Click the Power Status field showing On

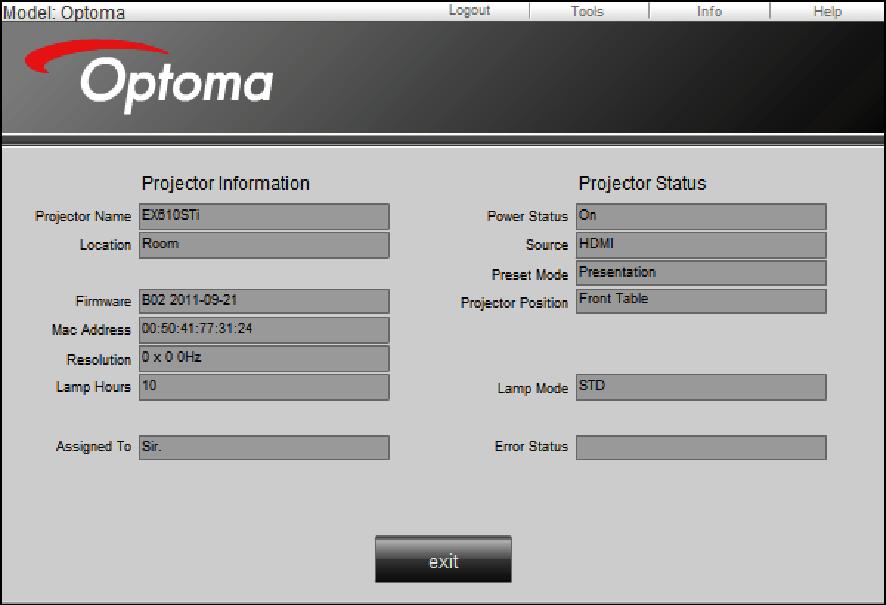(701, 217)
